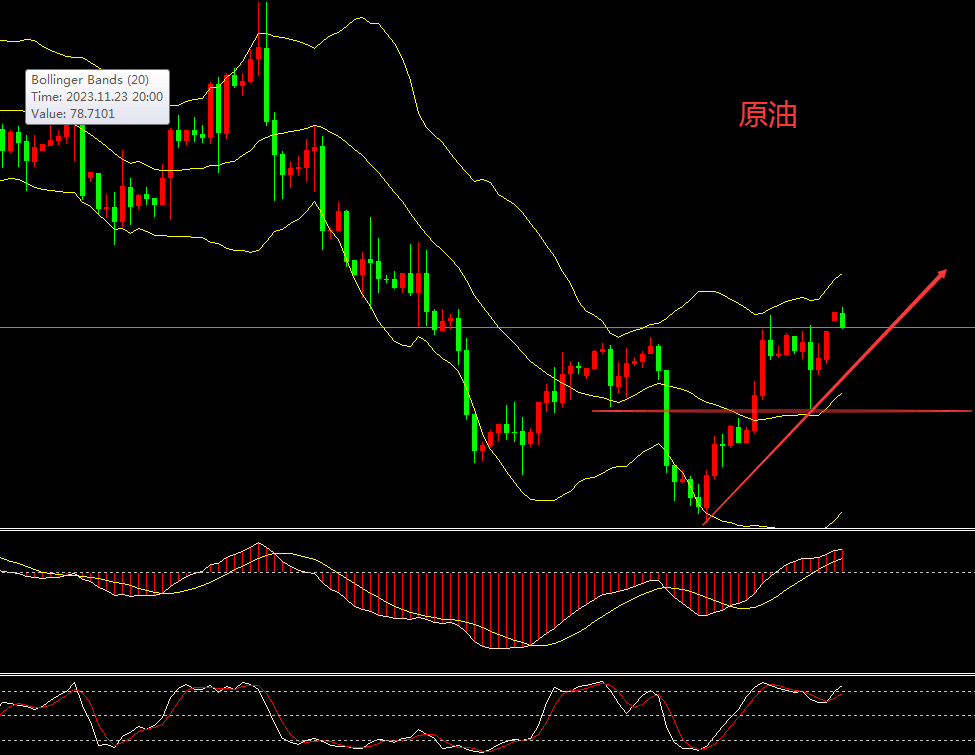Select the last green candle at right

[844, 319]
